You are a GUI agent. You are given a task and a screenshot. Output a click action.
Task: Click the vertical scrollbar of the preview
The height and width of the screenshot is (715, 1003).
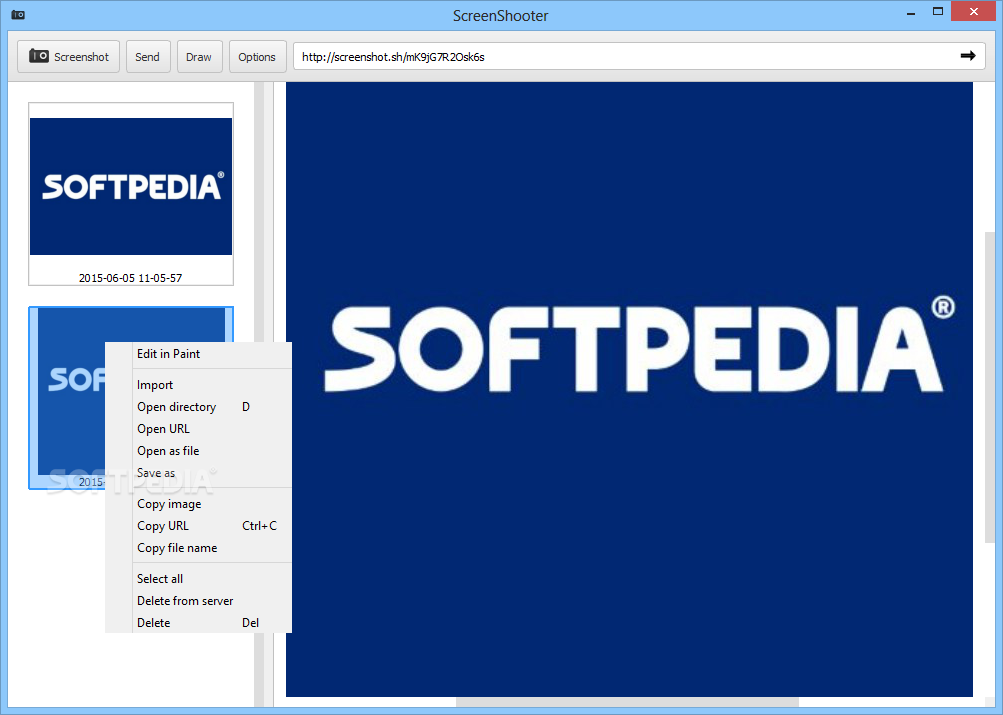tap(990, 387)
